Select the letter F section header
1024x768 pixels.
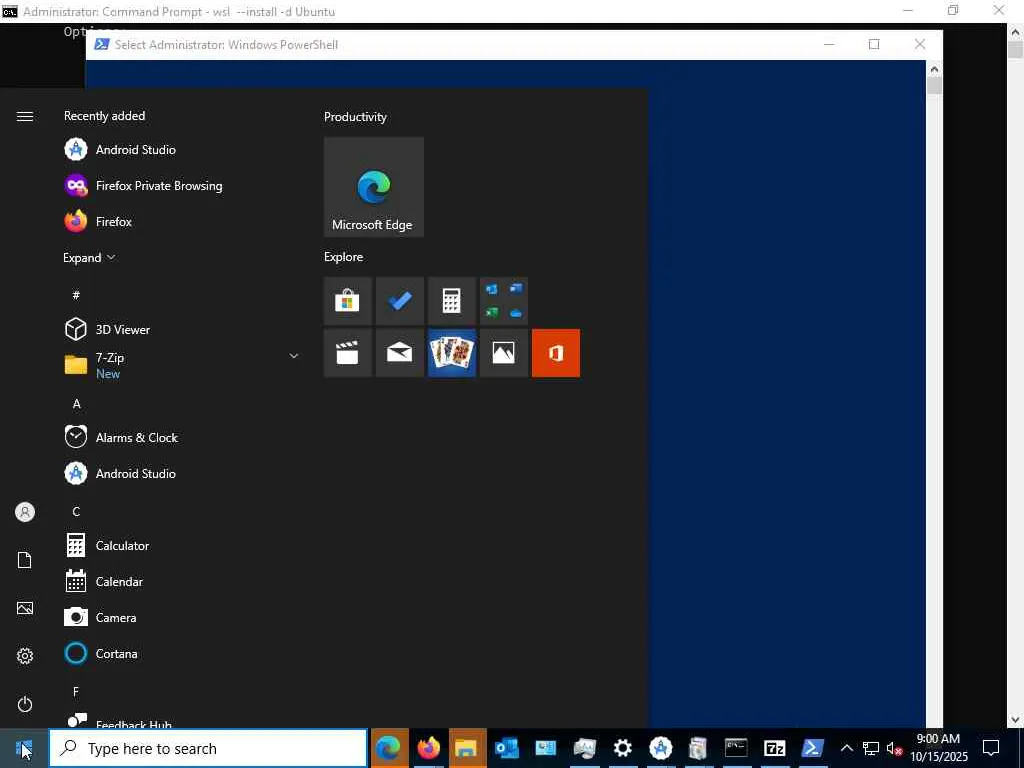(x=76, y=692)
